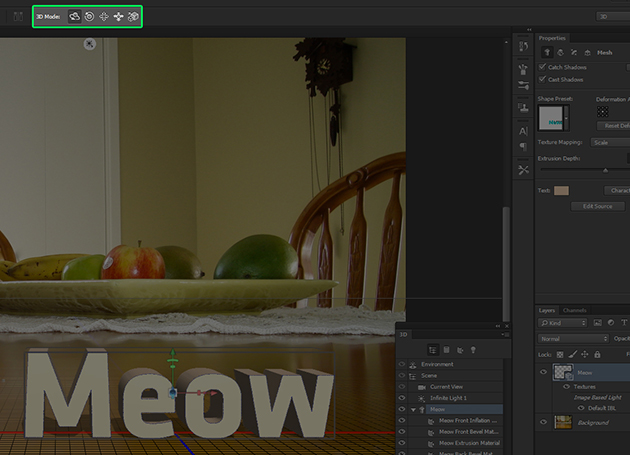Screen dimensions: 630x455
Task: Filter layers by pixel layer icon
Action: (x=597, y=323)
